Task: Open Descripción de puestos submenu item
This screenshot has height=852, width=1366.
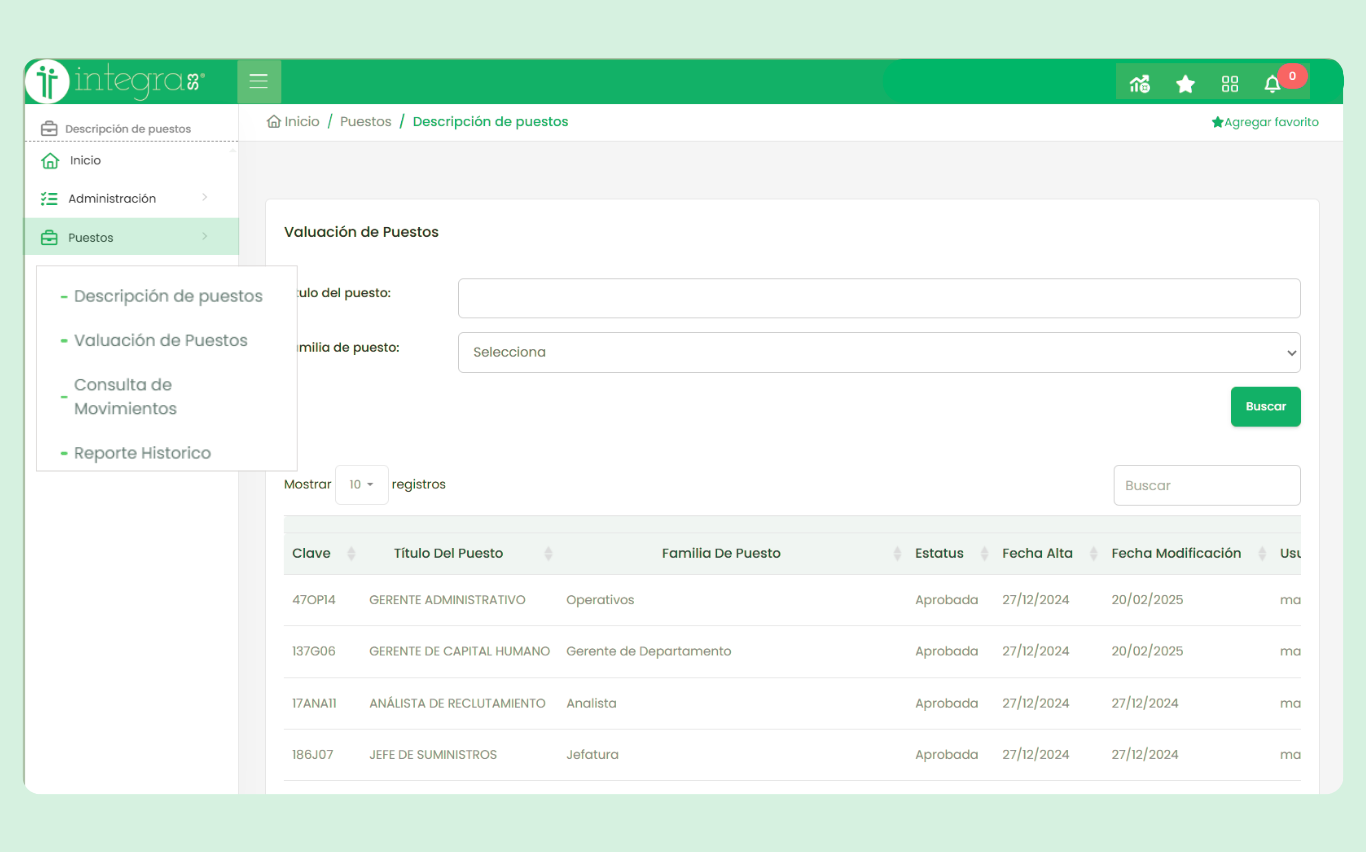Action: 168,296
